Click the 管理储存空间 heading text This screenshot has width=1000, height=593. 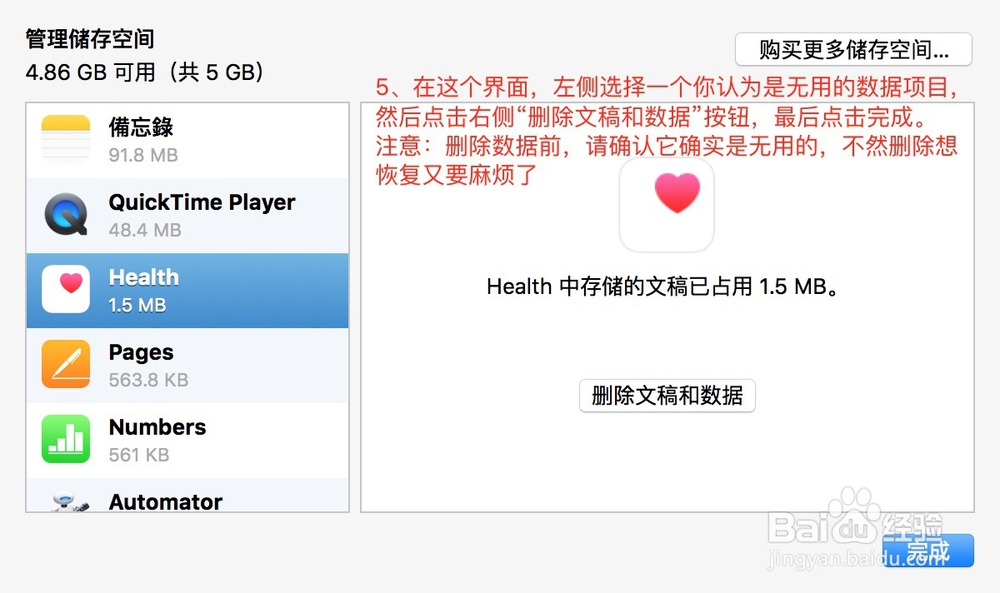(x=90, y=38)
